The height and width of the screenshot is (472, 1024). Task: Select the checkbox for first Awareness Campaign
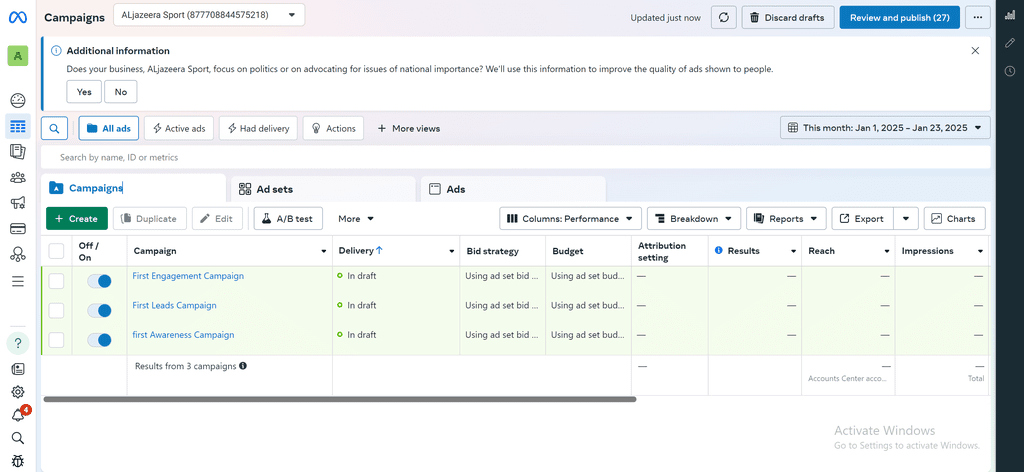pyautogui.click(x=56, y=339)
